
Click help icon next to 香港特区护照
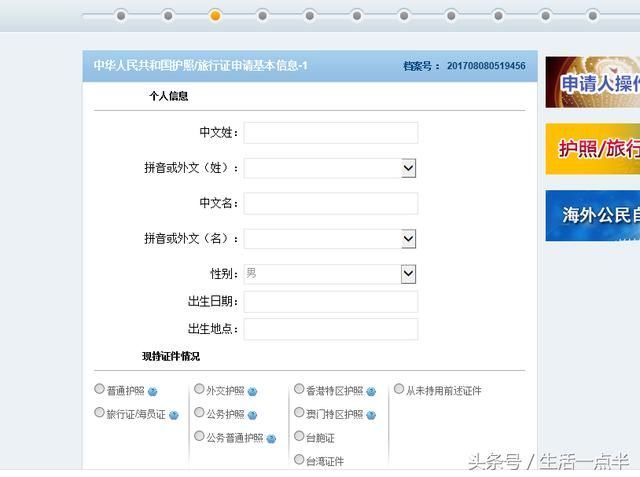[x=371, y=392]
